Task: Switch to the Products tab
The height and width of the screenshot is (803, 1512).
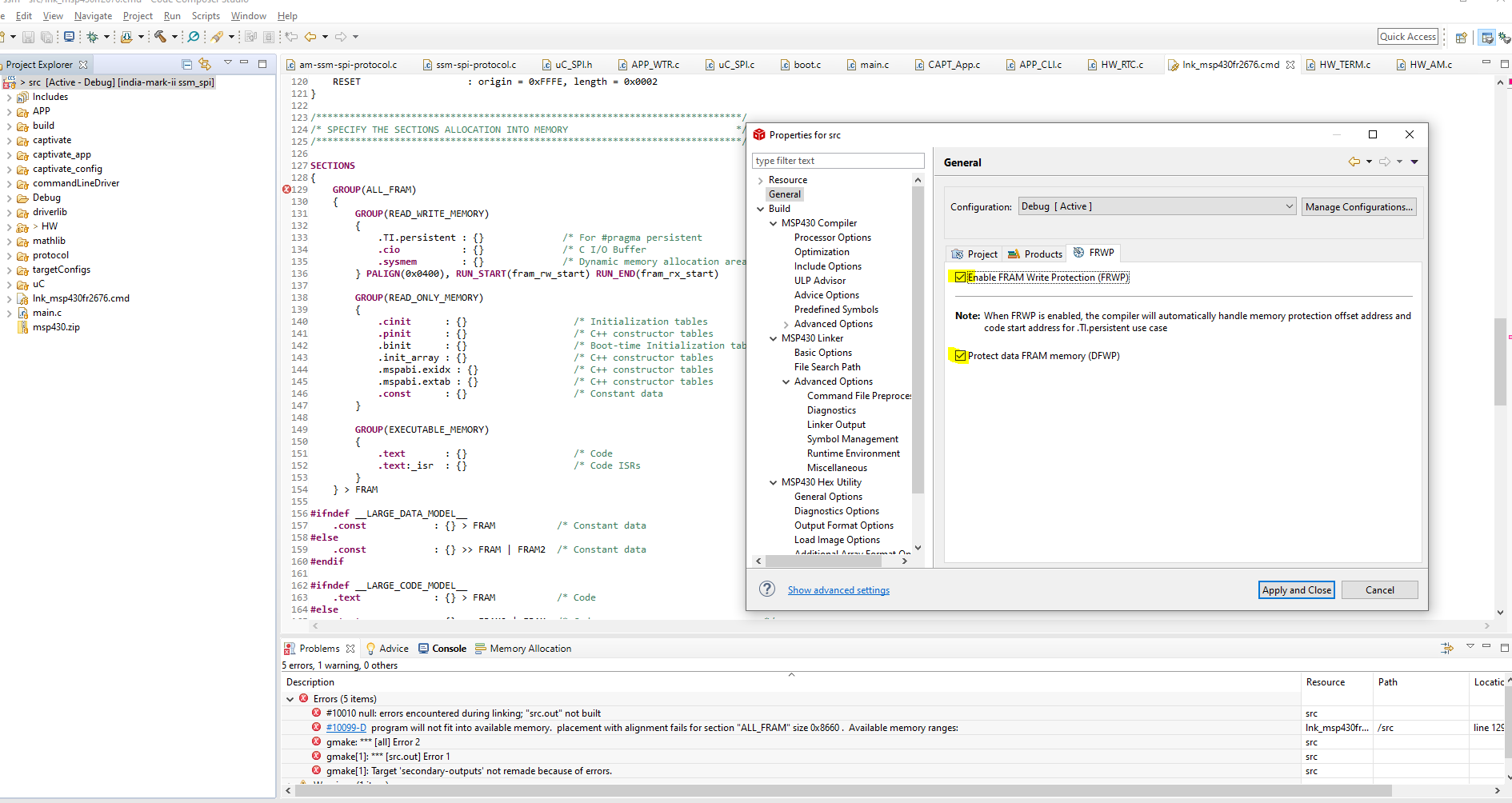Action: coord(1035,254)
